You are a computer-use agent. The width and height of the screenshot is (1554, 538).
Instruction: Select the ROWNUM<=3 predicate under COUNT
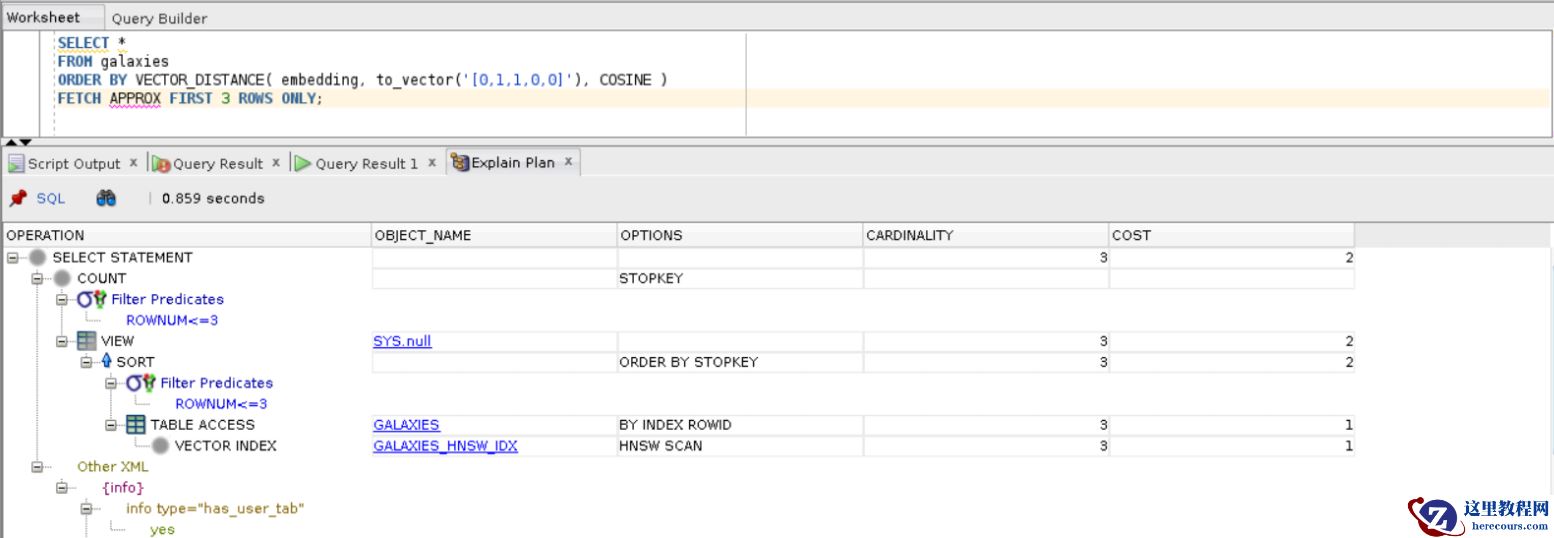(x=172, y=320)
